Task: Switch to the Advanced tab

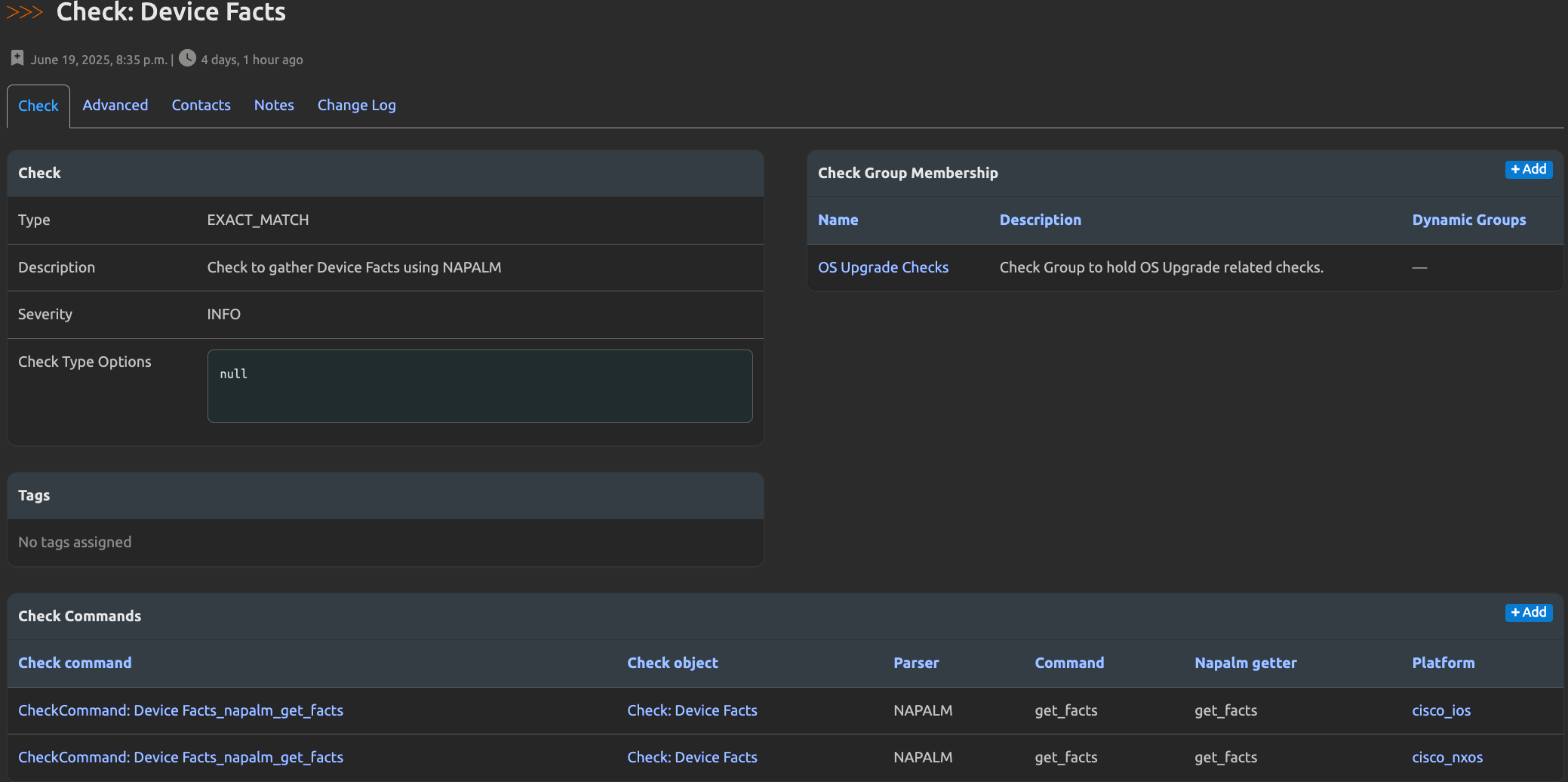Action: 115,106
